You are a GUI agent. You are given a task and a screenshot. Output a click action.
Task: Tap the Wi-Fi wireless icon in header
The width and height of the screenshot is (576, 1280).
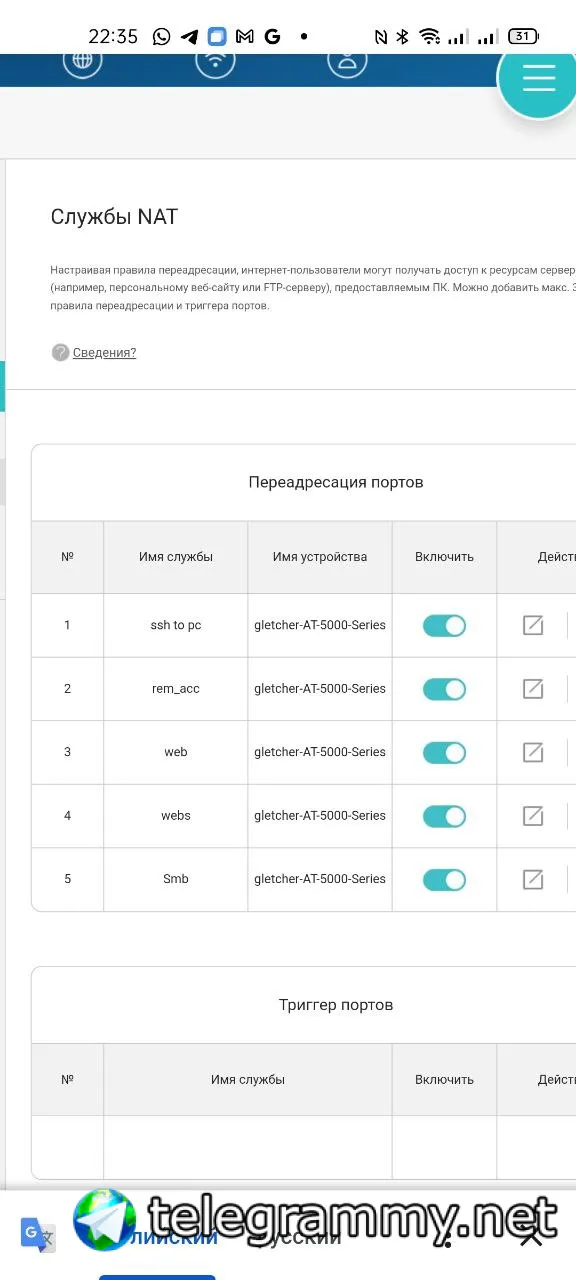pos(215,61)
